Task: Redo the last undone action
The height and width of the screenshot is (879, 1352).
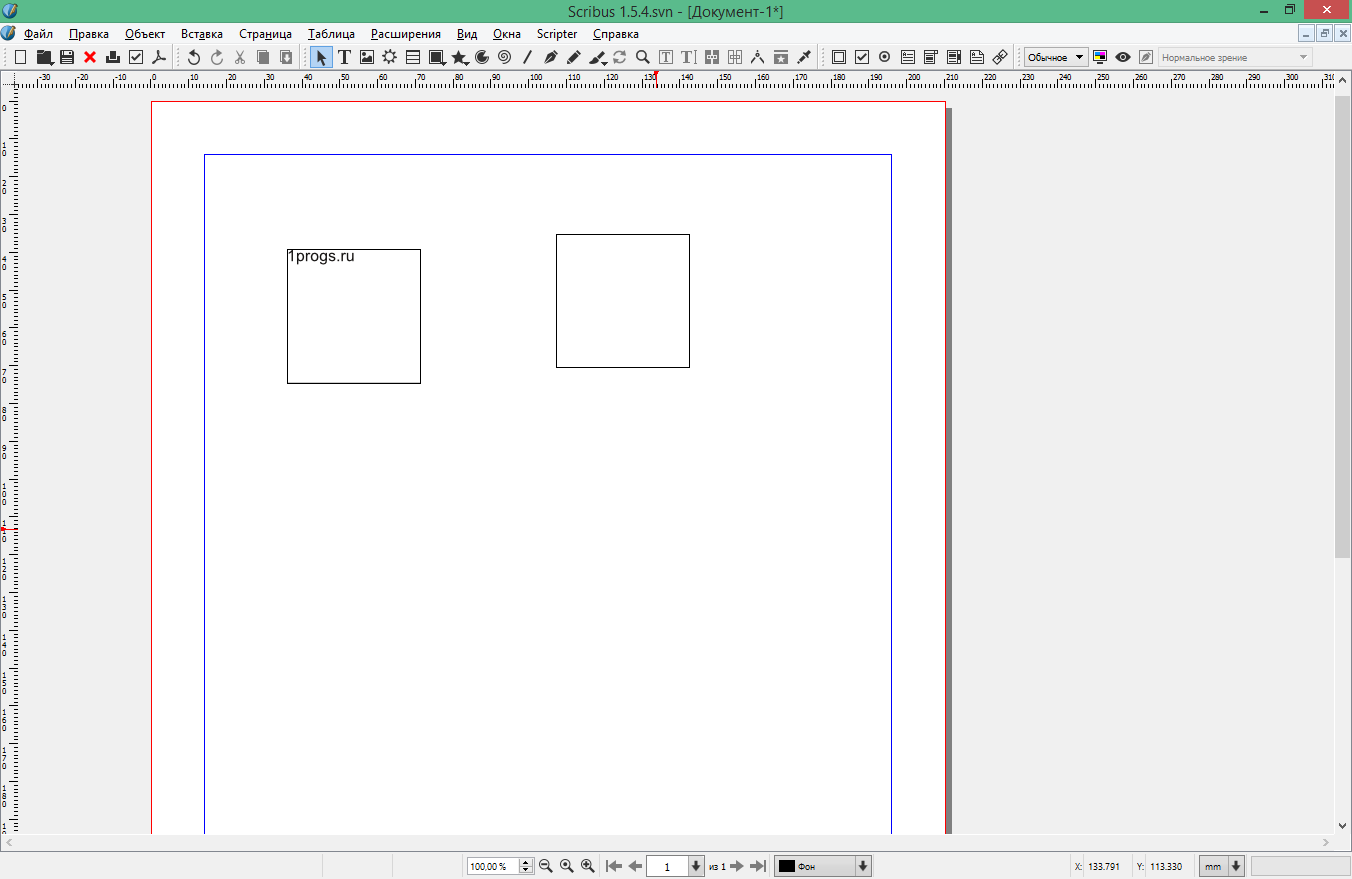Action: (x=217, y=57)
